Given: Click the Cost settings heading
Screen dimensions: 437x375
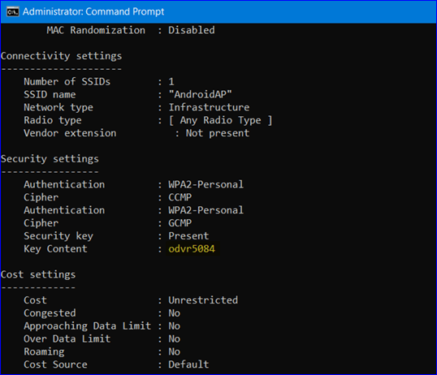Looking at the screenshot, I should point(38,275).
